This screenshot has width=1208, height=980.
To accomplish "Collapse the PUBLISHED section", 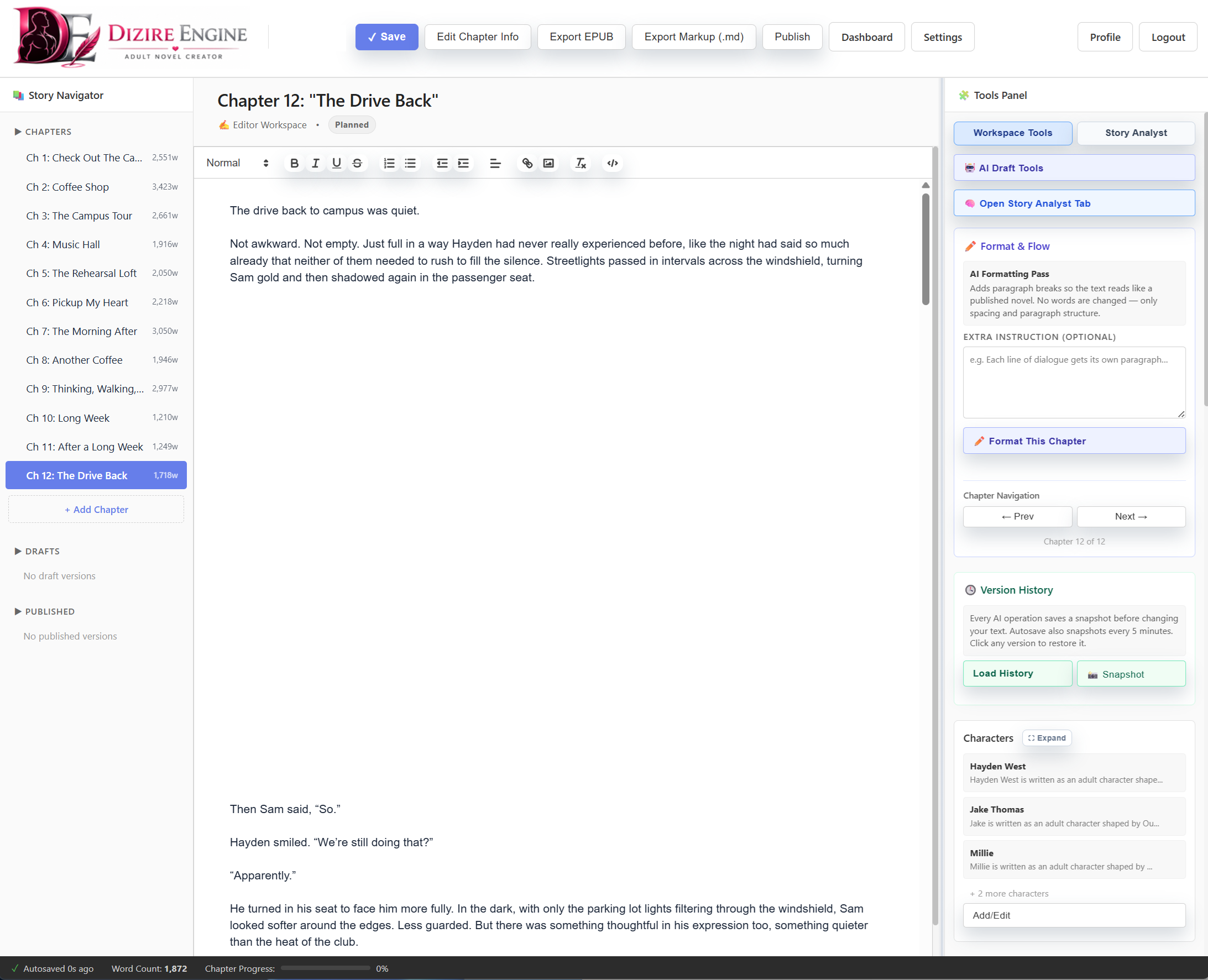I will (45, 611).
